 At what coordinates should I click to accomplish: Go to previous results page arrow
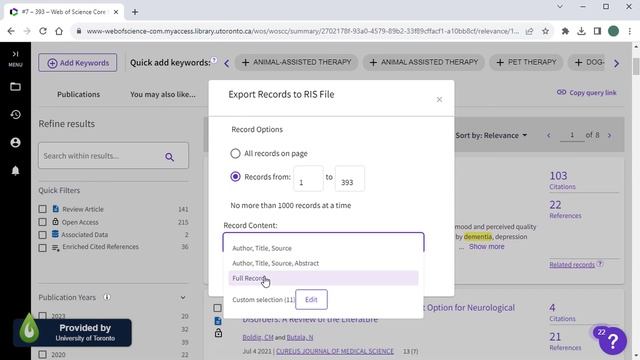[549, 136]
